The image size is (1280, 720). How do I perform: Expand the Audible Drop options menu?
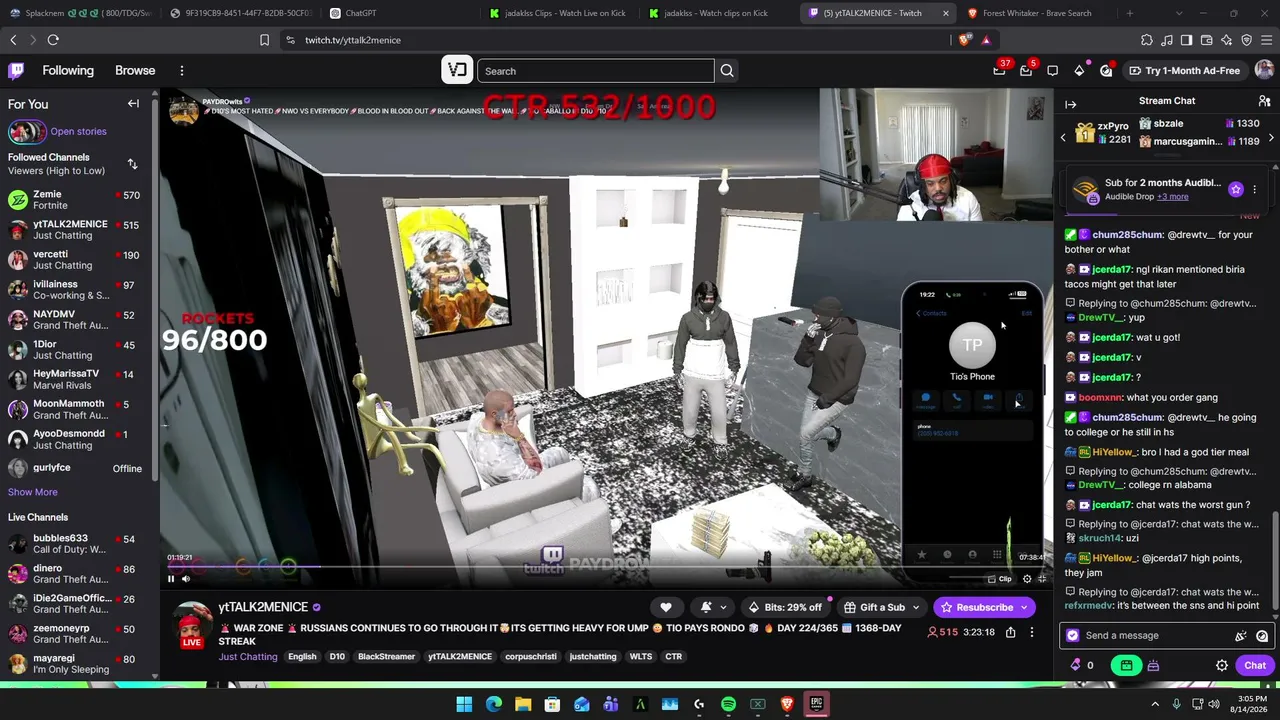(x=1255, y=189)
